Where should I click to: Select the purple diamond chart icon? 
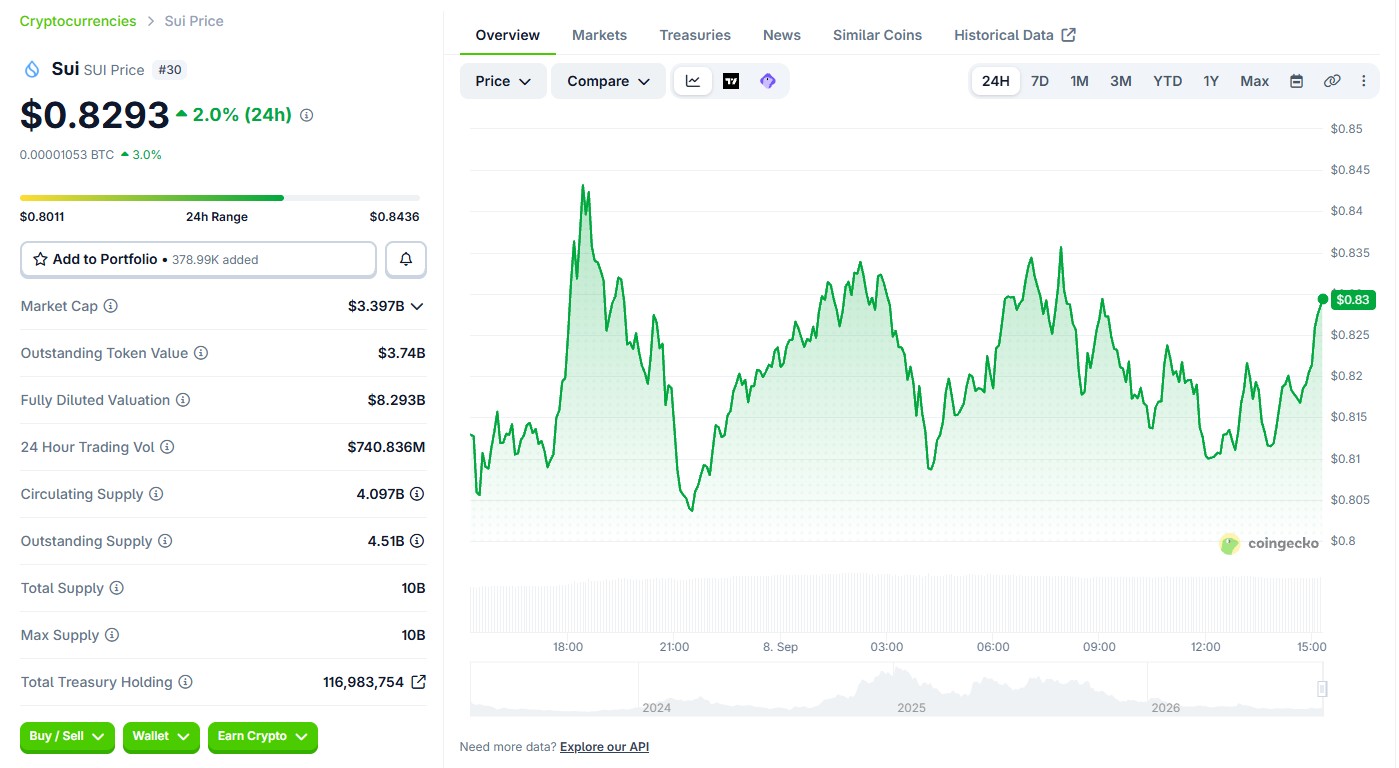(768, 81)
